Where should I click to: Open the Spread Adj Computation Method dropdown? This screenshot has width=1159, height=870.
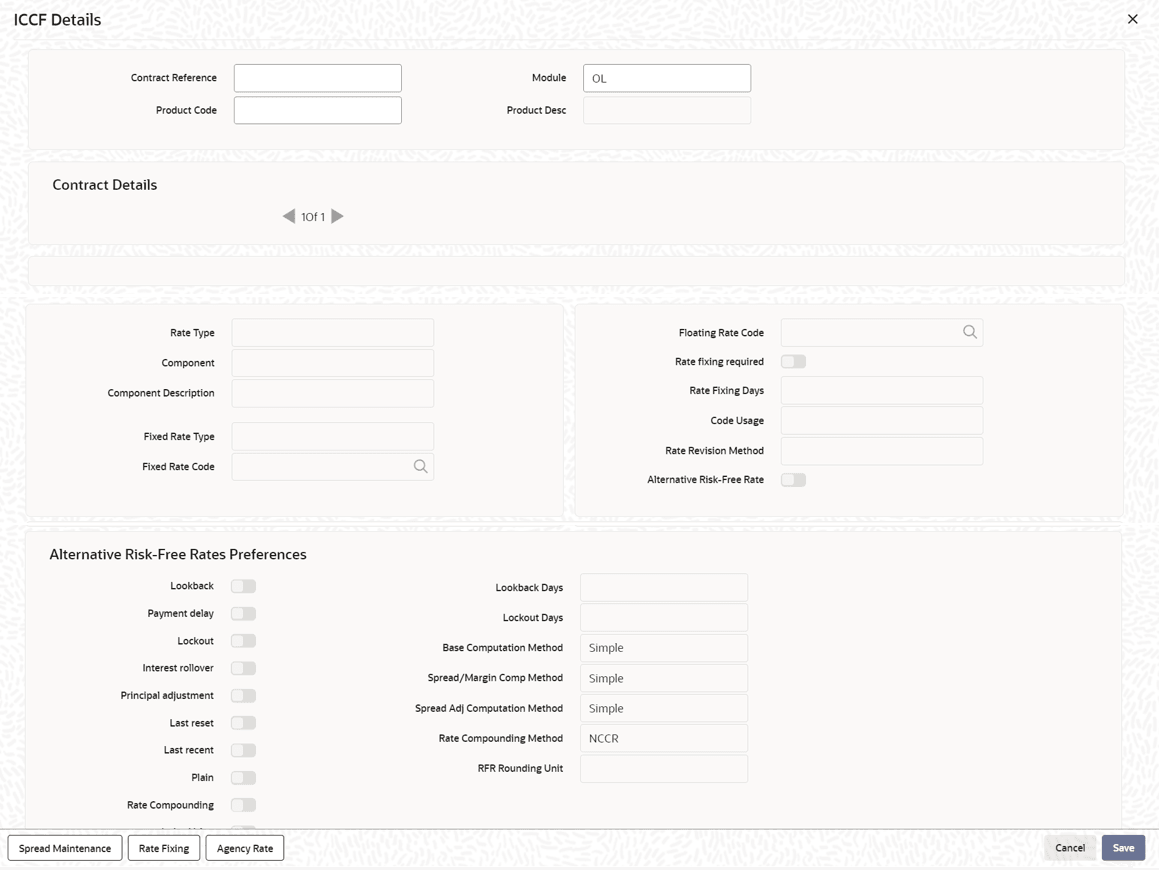coord(664,708)
